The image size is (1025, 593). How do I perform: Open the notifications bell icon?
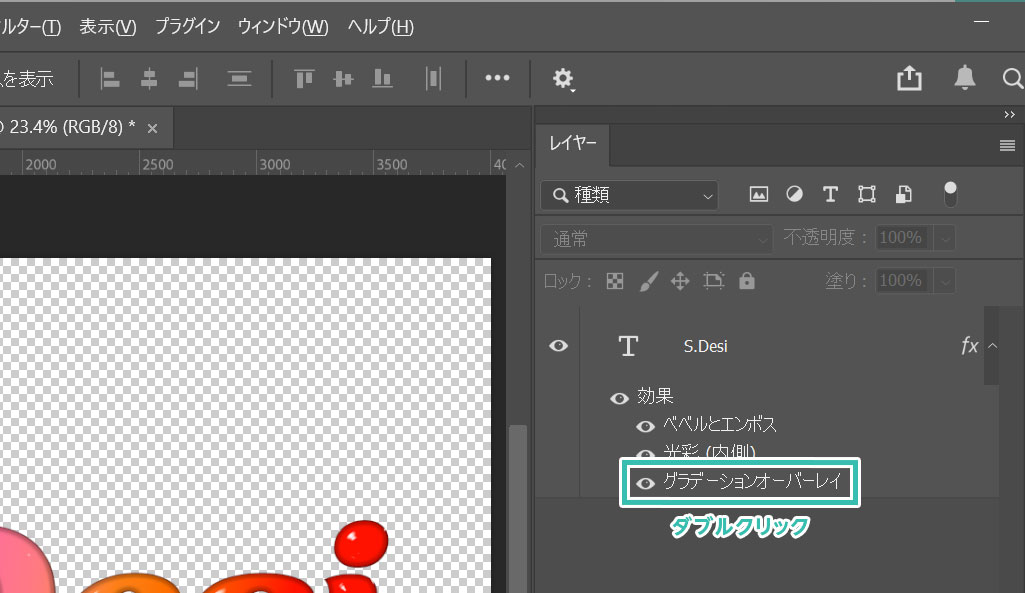965,78
